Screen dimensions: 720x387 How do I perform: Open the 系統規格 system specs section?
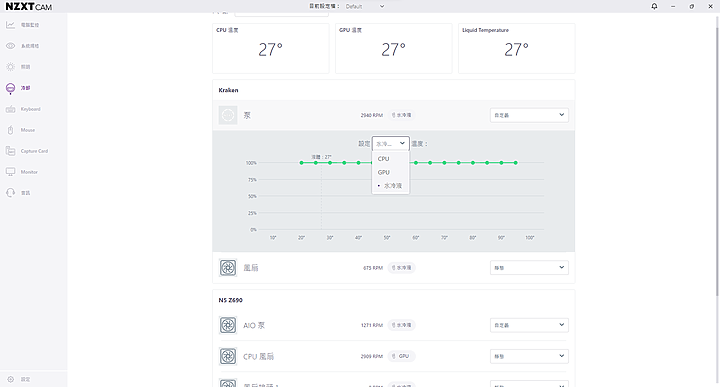tap(23, 46)
